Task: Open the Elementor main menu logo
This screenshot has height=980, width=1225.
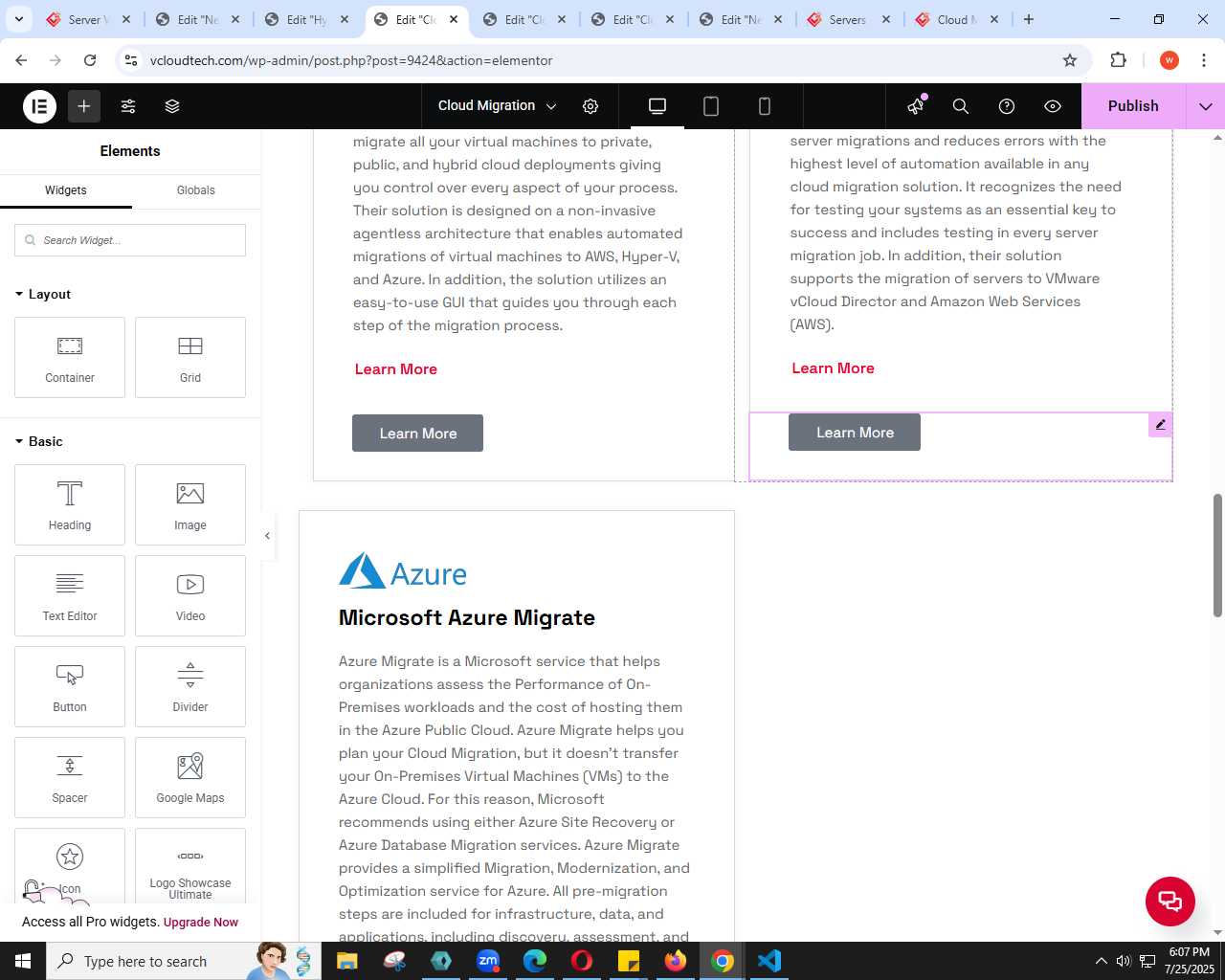Action: [39, 106]
